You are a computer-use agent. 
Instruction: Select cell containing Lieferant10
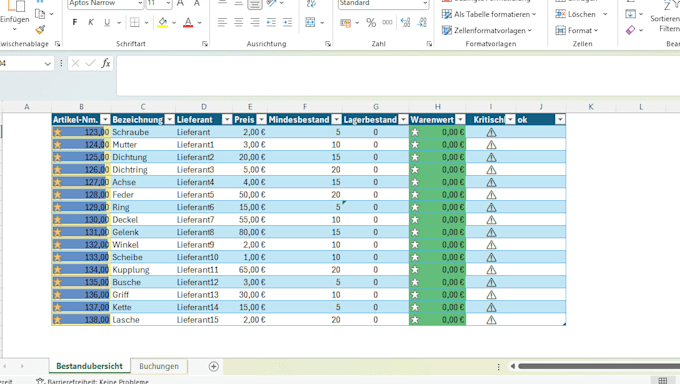[x=204, y=257]
